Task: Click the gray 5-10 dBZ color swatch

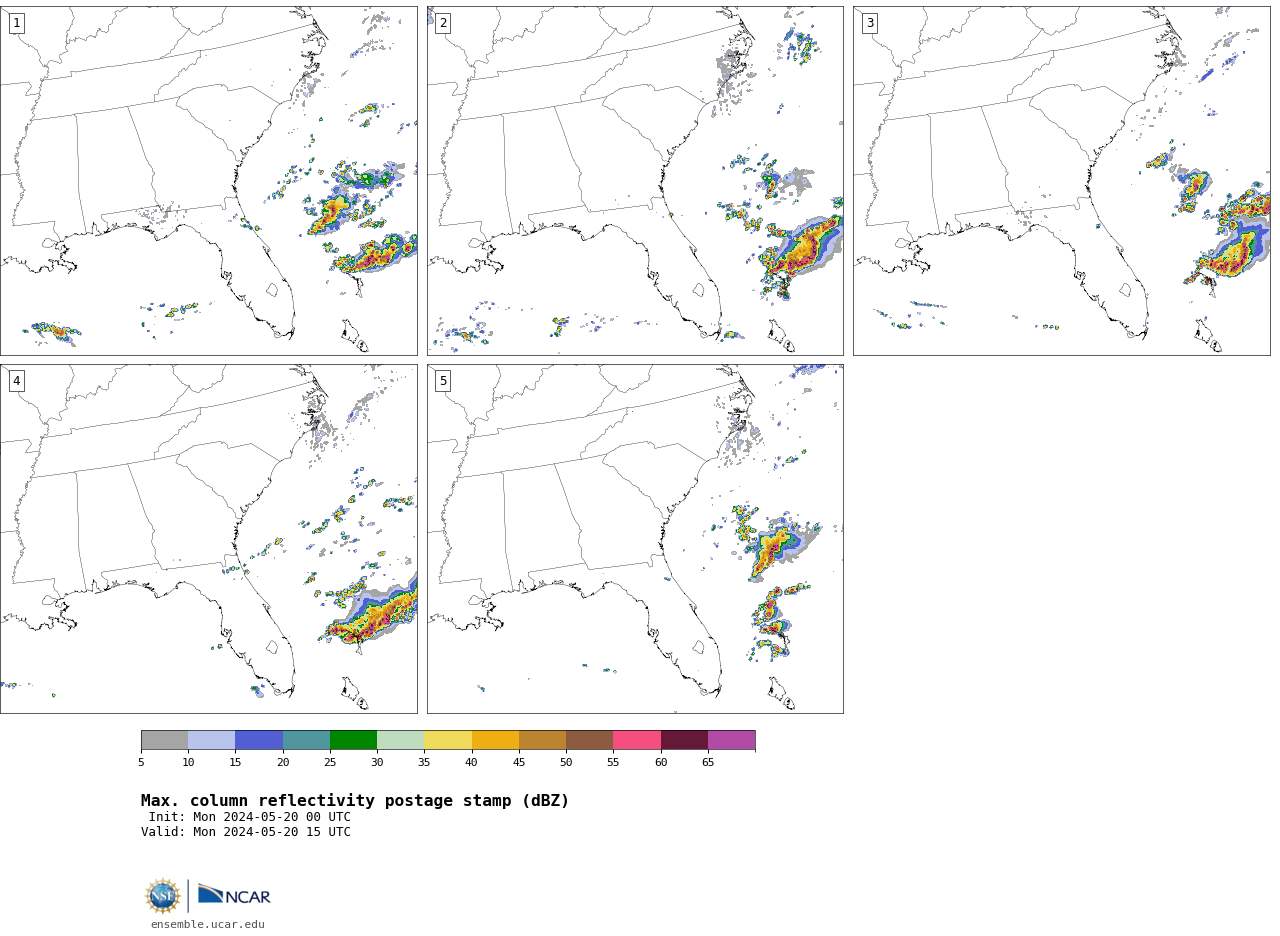Action: [x=164, y=740]
